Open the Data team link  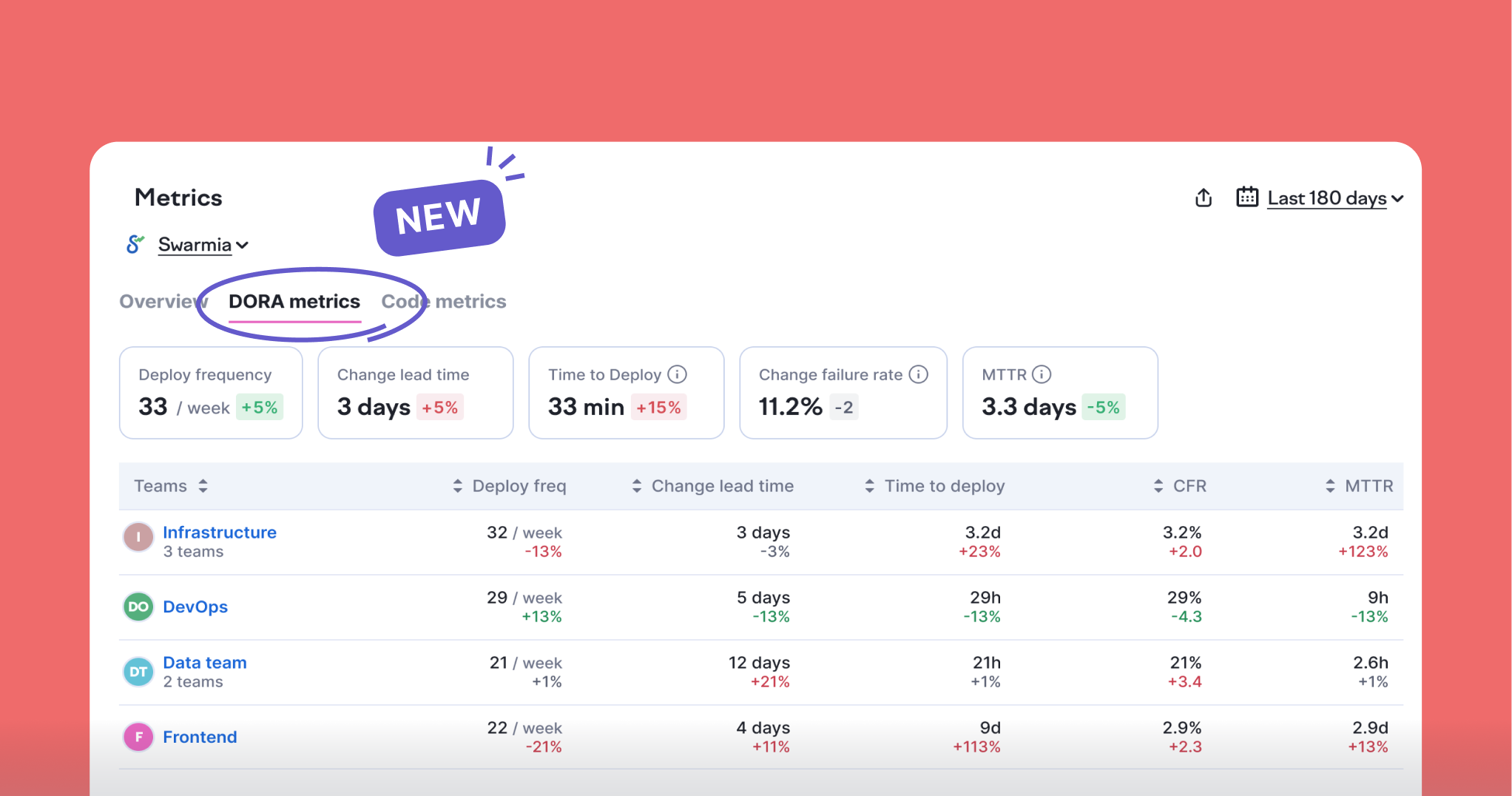[x=205, y=663]
